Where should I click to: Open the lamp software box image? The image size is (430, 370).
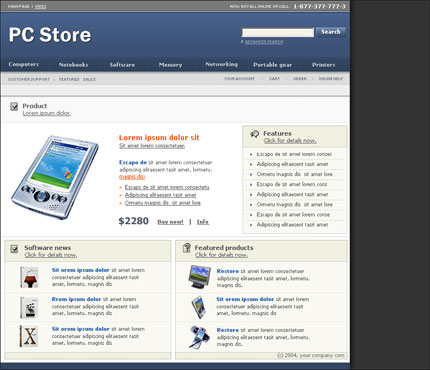click(29, 277)
